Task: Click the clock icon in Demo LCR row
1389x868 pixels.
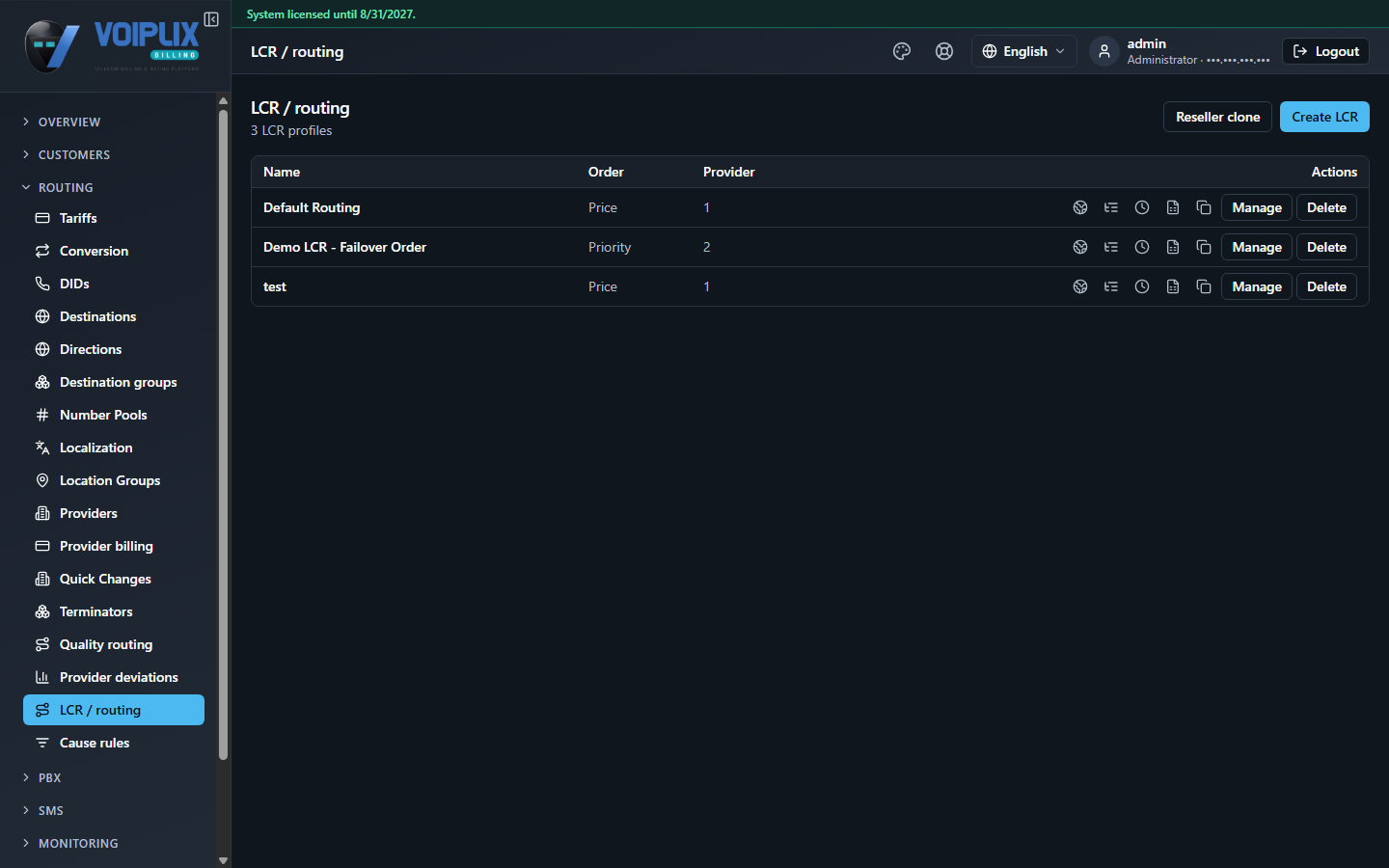Action: 1142,247
